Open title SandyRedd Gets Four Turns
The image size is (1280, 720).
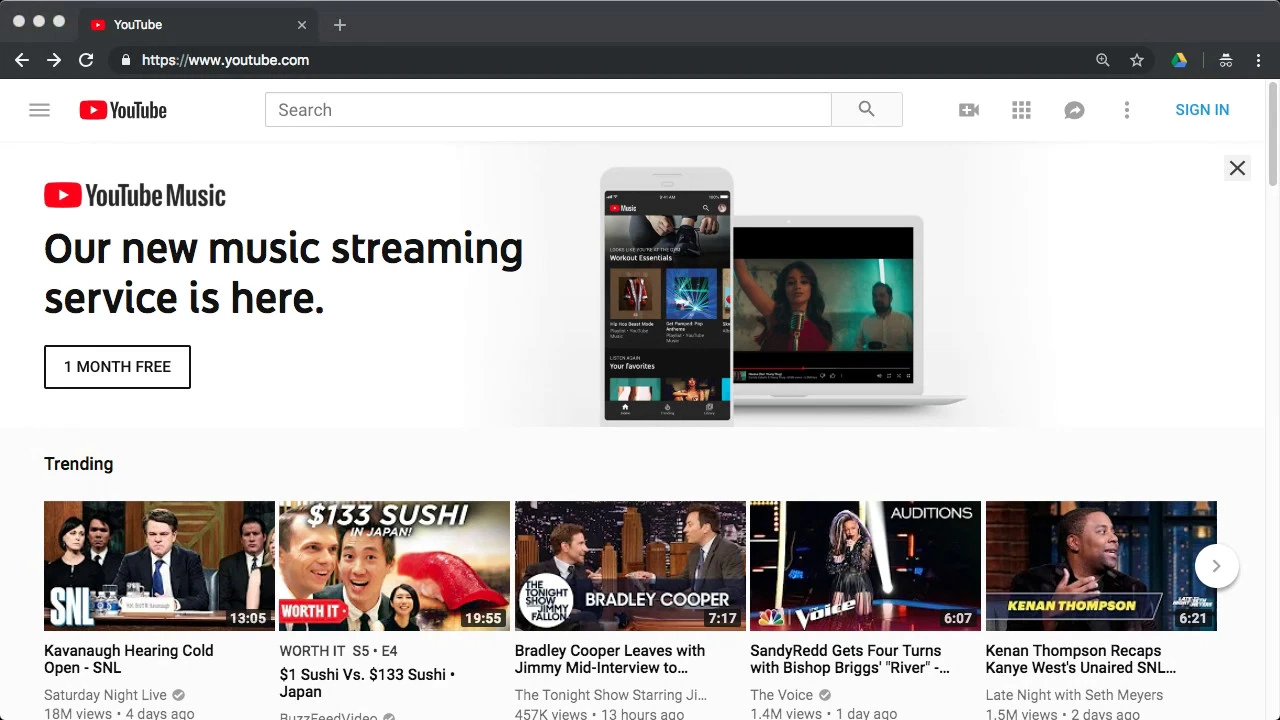click(x=850, y=659)
